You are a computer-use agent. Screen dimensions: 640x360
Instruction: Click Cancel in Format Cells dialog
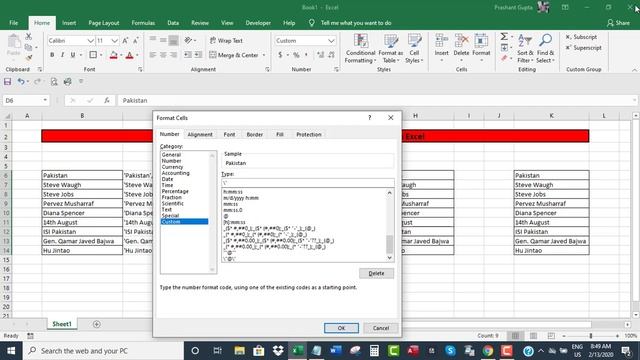(x=380, y=328)
